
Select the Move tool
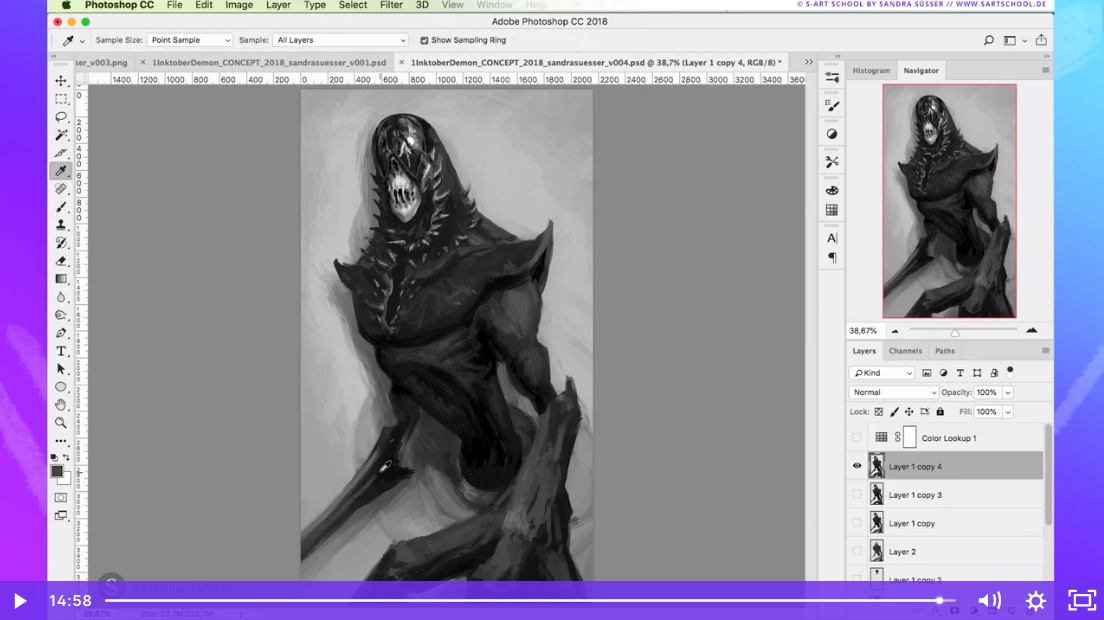(61, 81)
